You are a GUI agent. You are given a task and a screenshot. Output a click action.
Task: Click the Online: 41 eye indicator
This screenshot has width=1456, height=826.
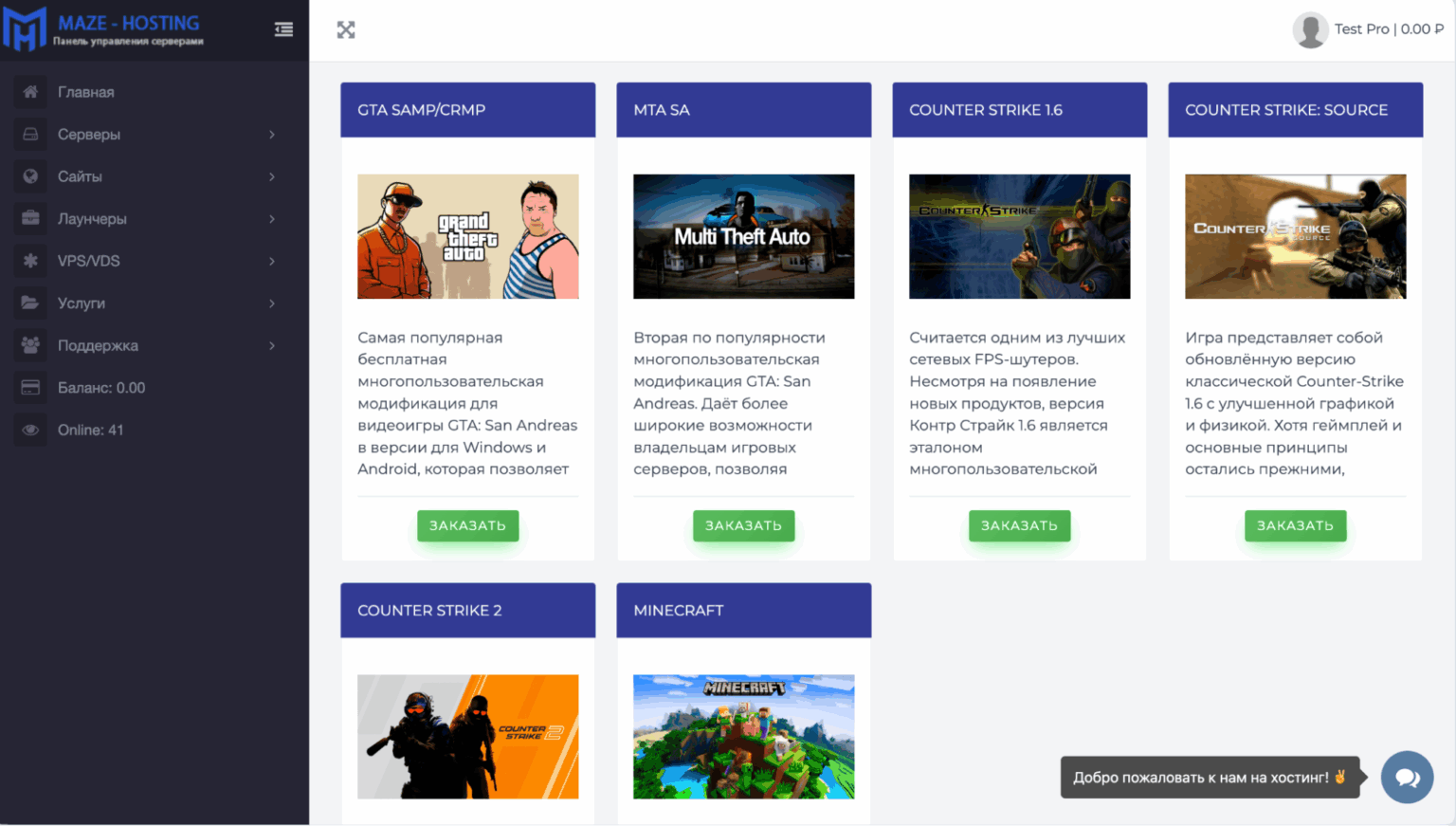(91, 430)
